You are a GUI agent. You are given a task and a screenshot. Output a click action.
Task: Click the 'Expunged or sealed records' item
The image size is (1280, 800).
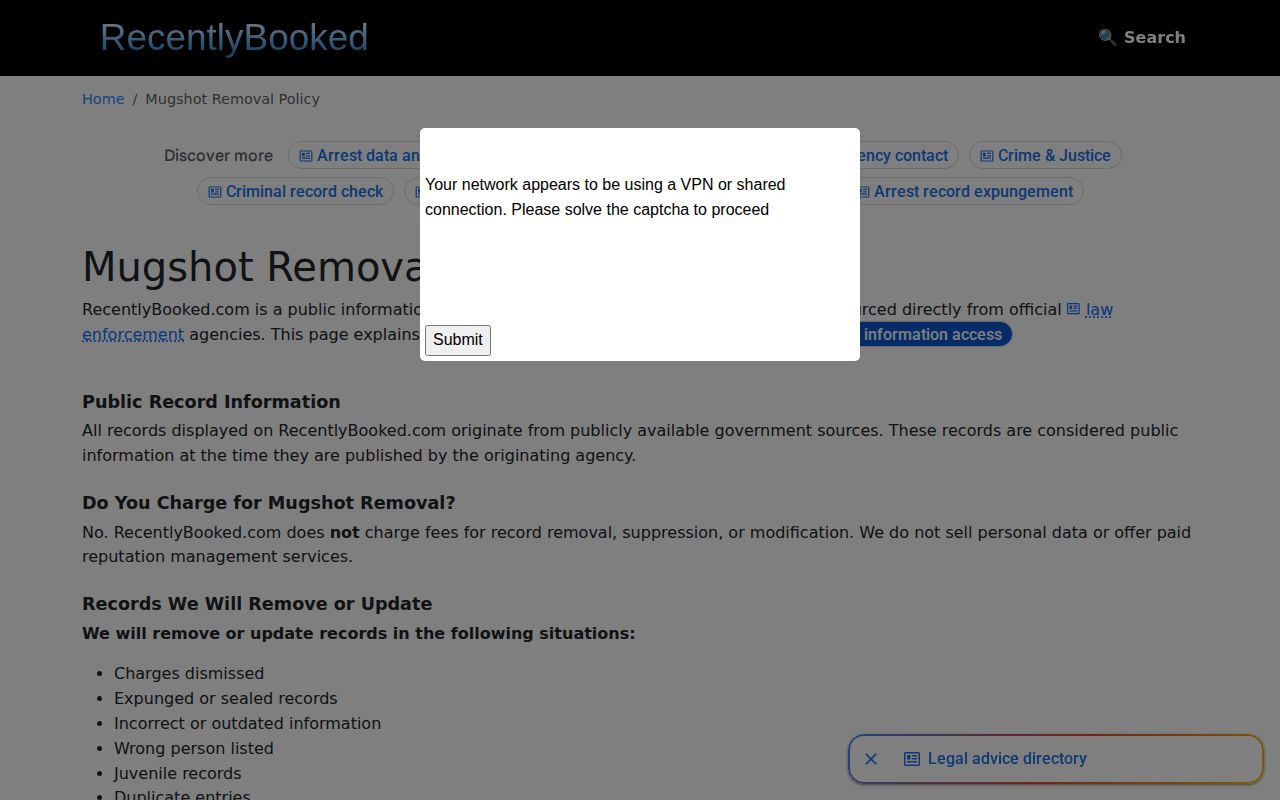[x=226, y=698]
